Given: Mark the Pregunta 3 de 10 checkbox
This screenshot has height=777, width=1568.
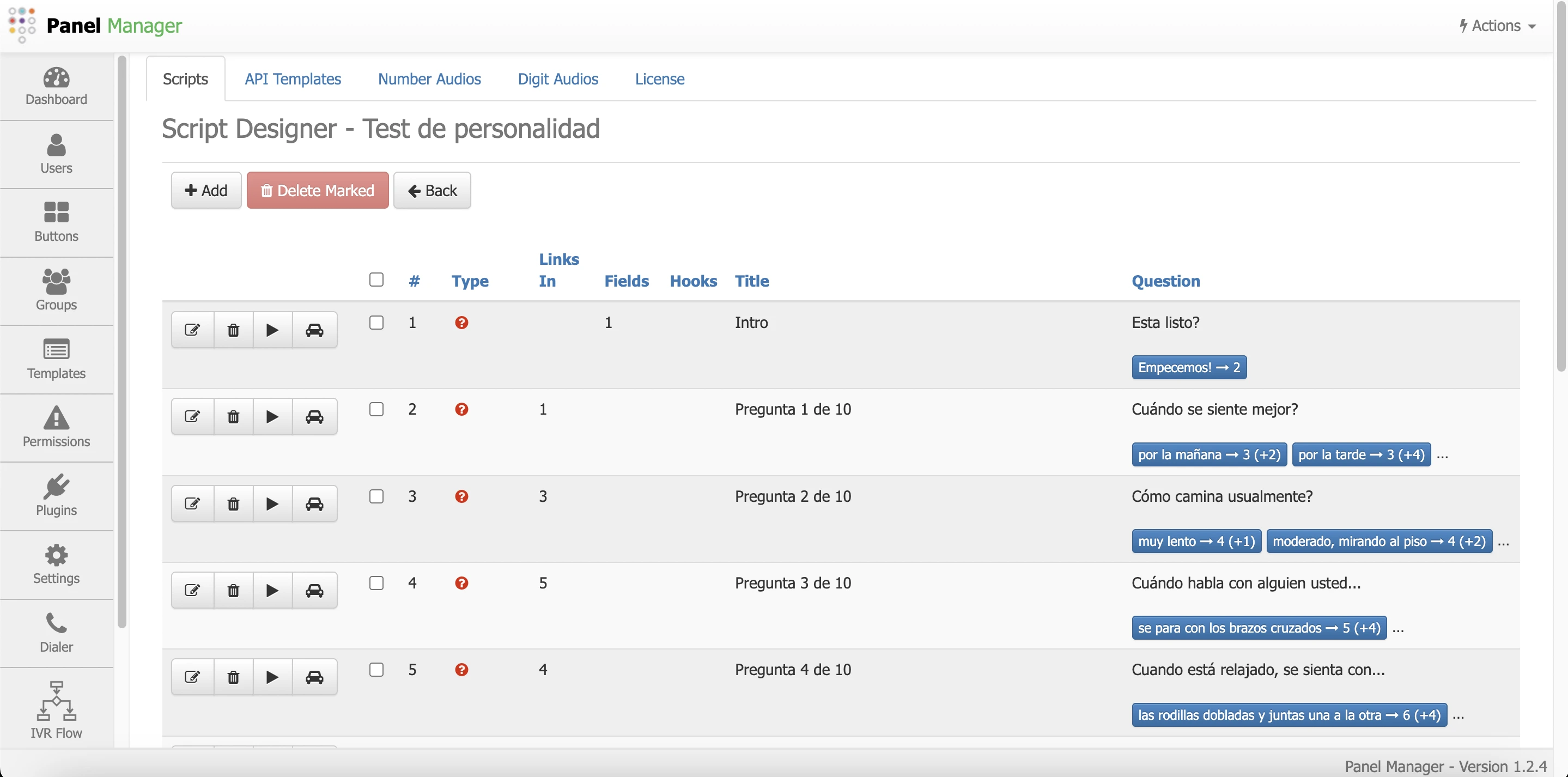Looking at the screenshot, I should click(376, 583).
